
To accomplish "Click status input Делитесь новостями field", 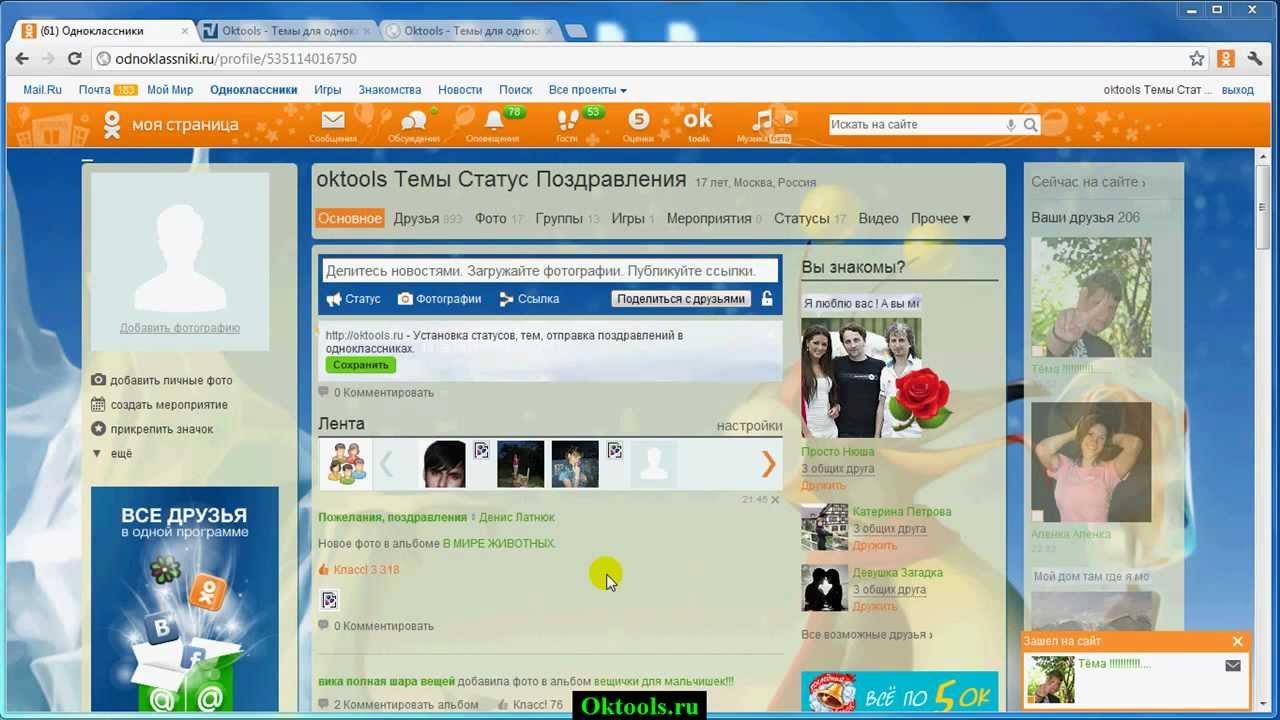I will click(550, 271).
